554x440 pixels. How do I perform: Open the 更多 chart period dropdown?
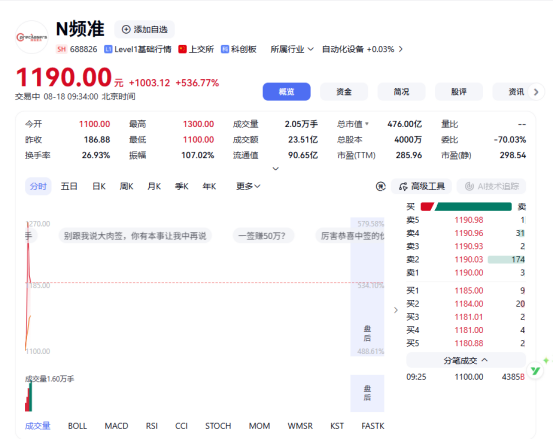[x=248, y=186]
